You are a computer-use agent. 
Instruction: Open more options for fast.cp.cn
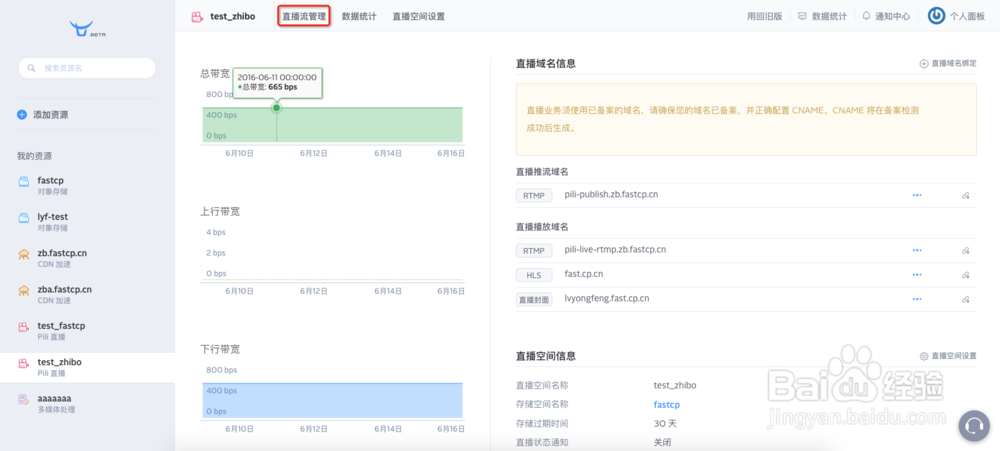coord(917,275)
